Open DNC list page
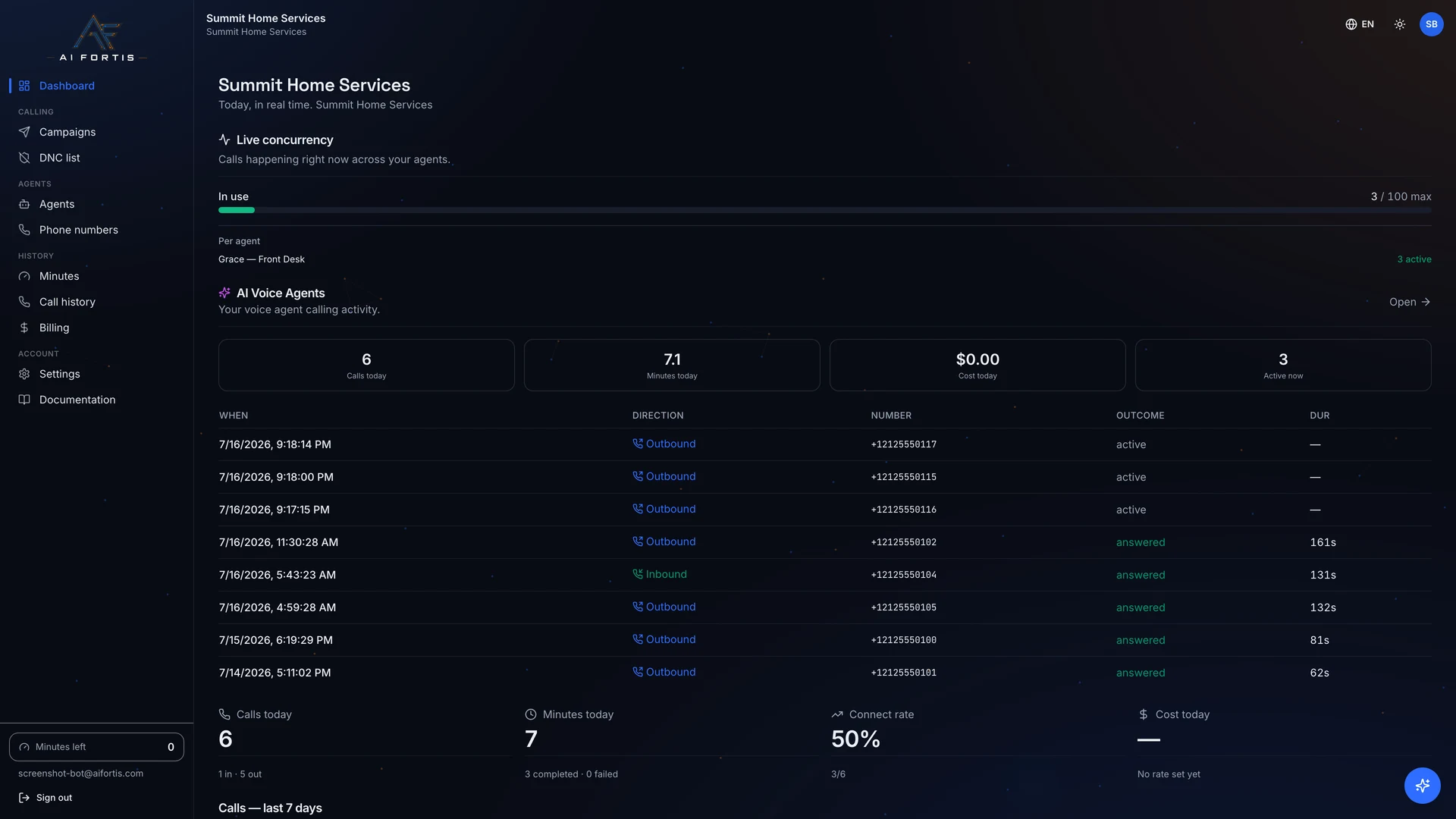 tap(97, 158)
